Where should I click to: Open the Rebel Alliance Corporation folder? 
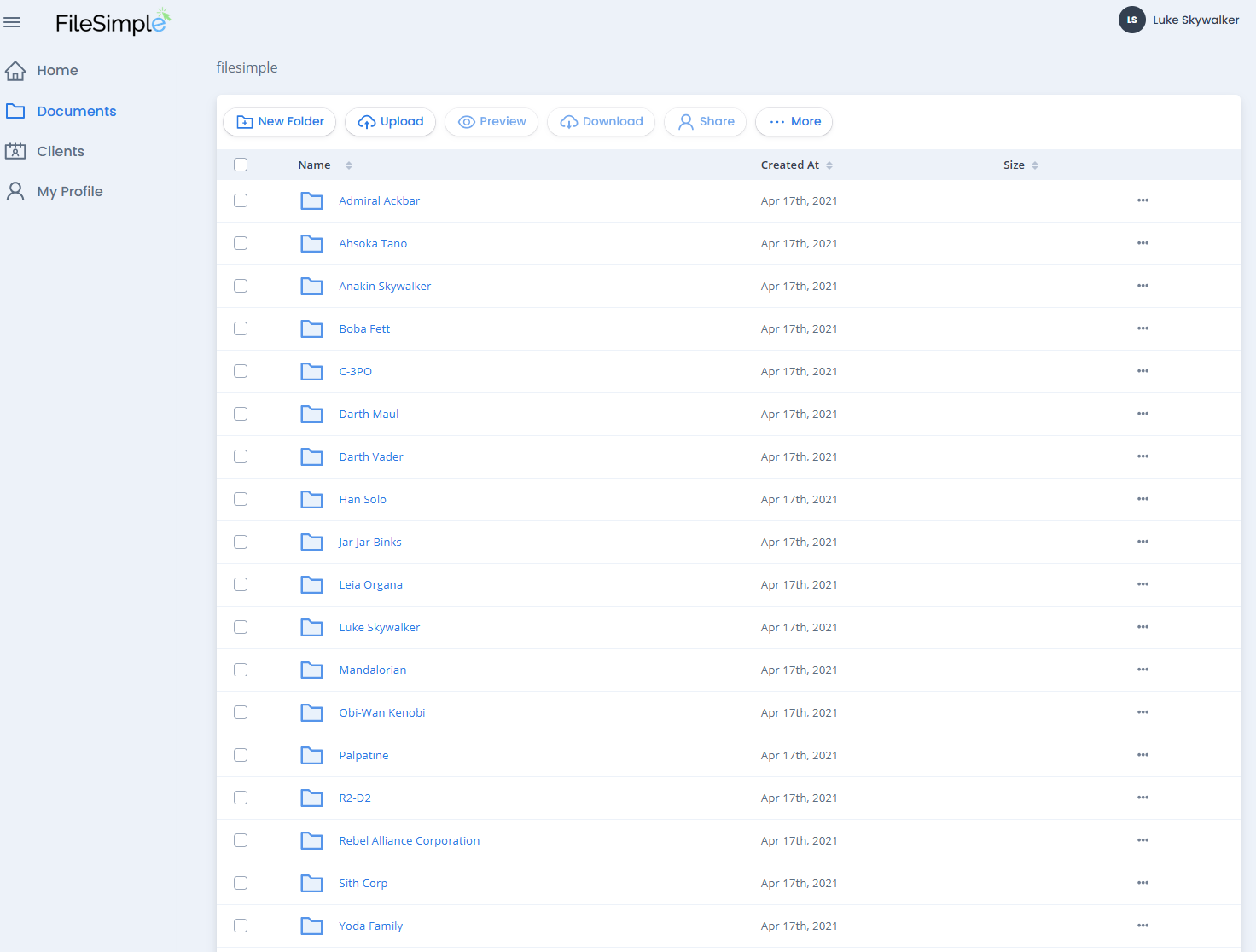tap(409, 840)
